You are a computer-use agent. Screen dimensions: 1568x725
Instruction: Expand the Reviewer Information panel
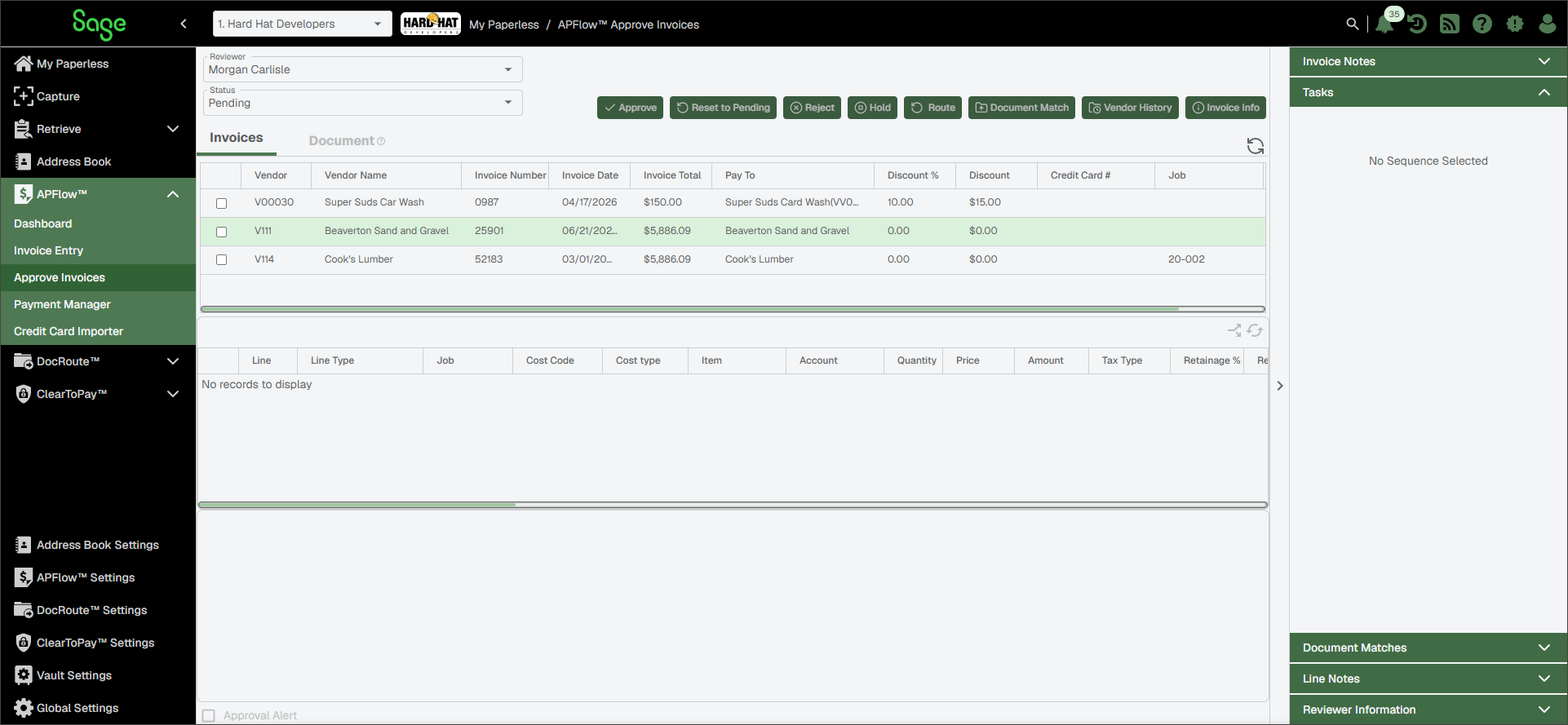click(x=1428, y=710)
